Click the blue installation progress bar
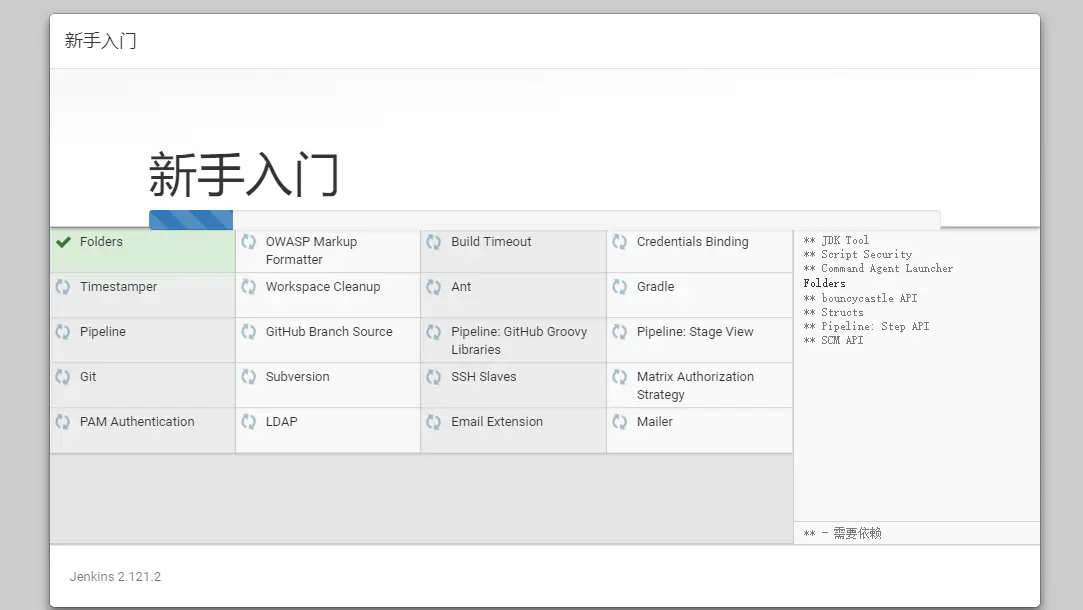Image resolution: width=1083 pixels, height=610 pixels. click(x=191, y=220)
